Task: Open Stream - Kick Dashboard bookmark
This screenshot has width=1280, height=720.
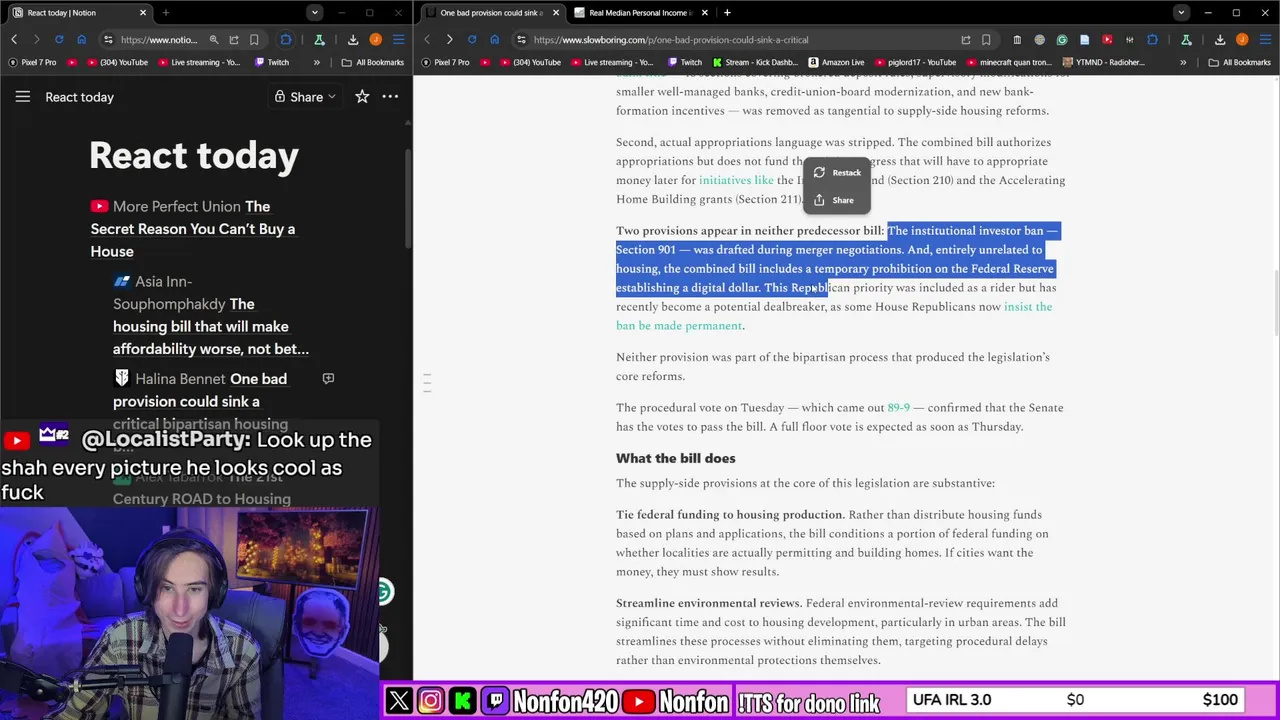Action: point(755,62)
